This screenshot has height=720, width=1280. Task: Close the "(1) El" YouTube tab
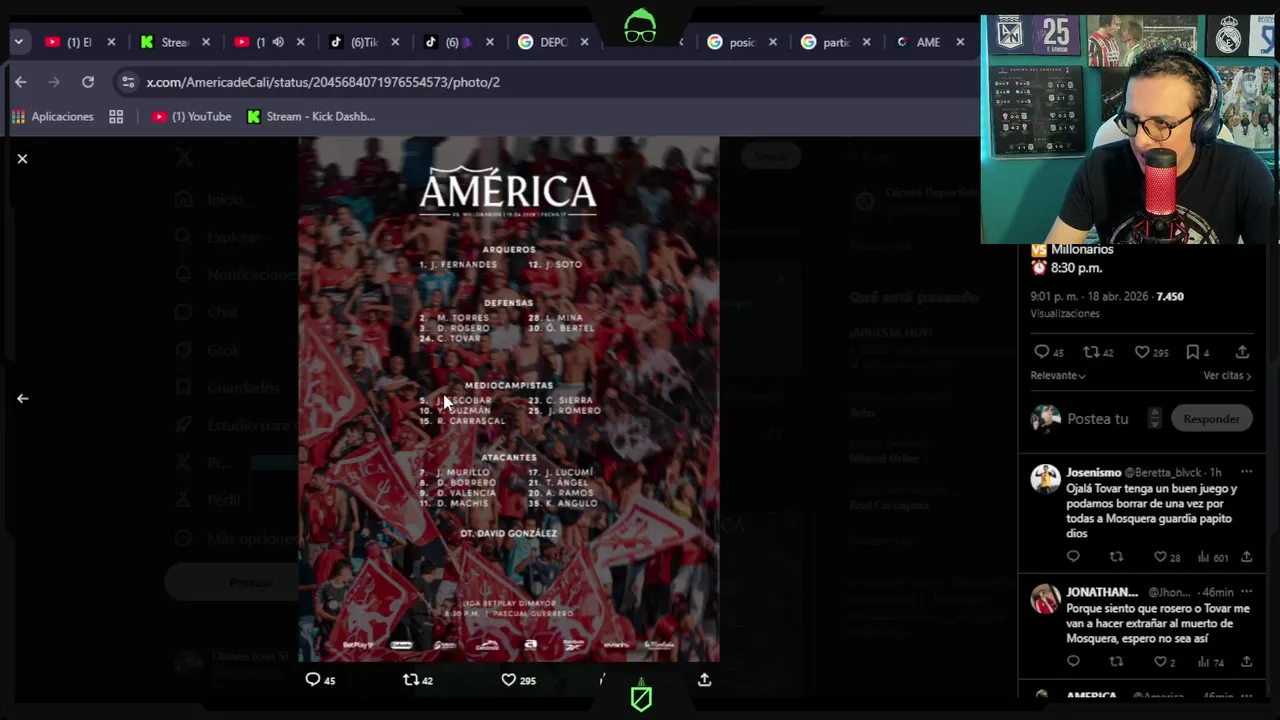click(x=111, y=42)
